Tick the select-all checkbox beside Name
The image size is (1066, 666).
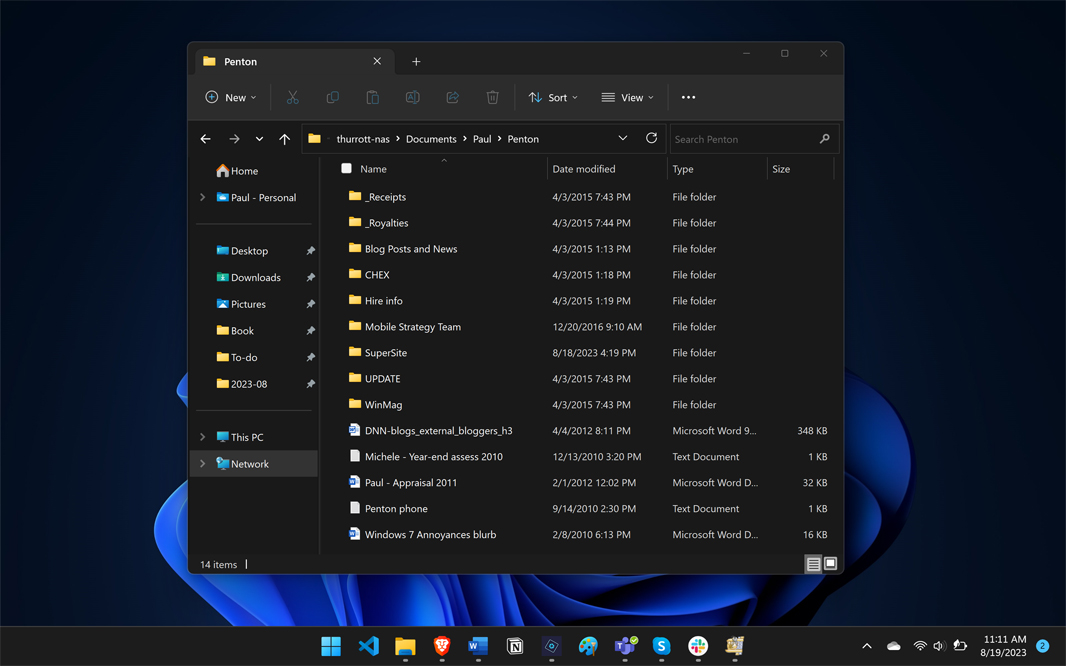(346, 169)
